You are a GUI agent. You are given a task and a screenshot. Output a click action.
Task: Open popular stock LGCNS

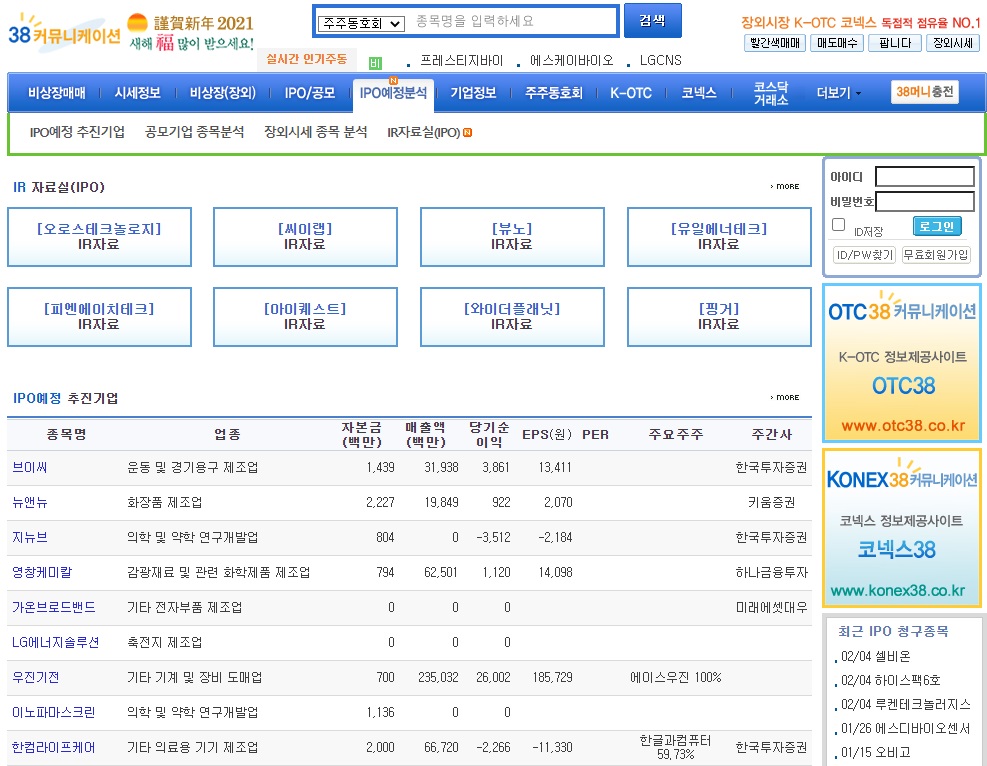coord(660,60)
